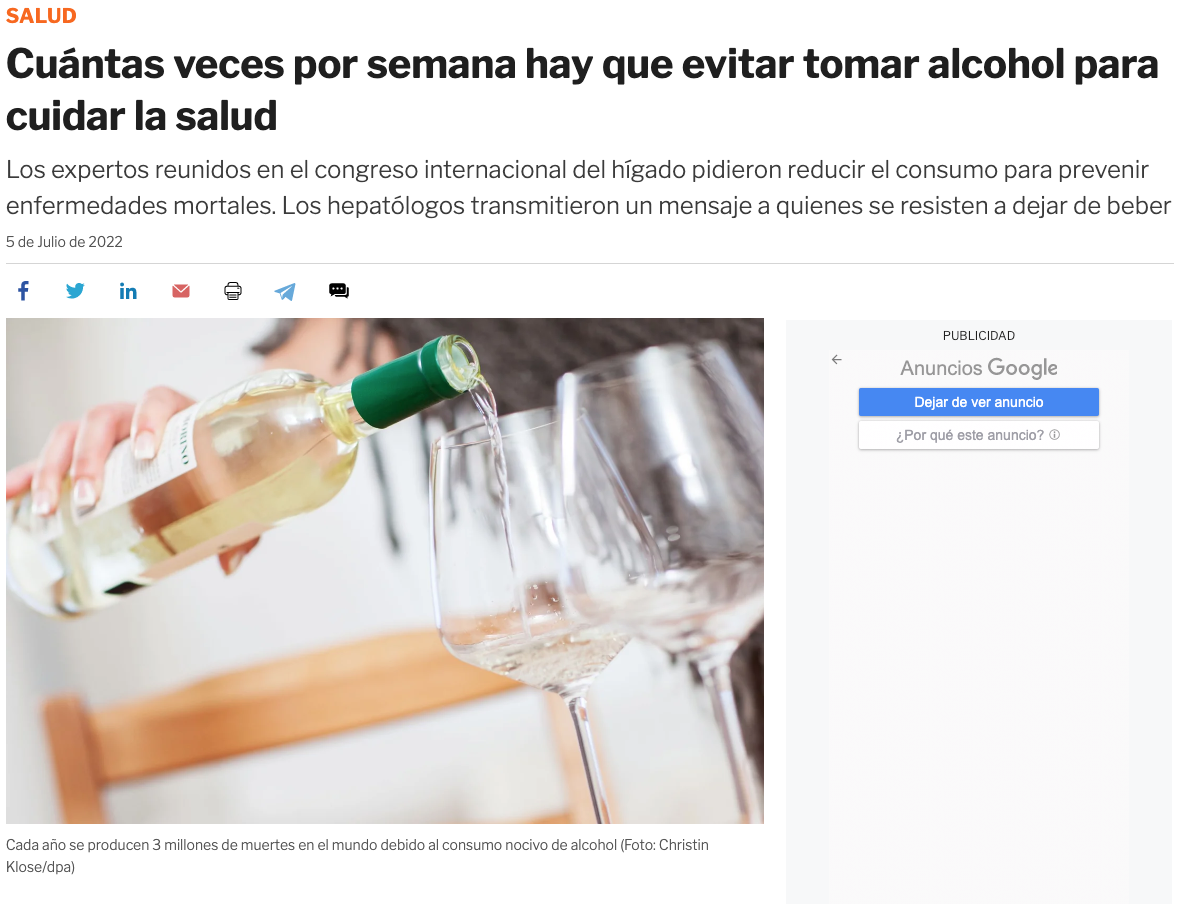Share article via Telegram icon
This screenshot has width=1186, height=904.
pos(285,291)
